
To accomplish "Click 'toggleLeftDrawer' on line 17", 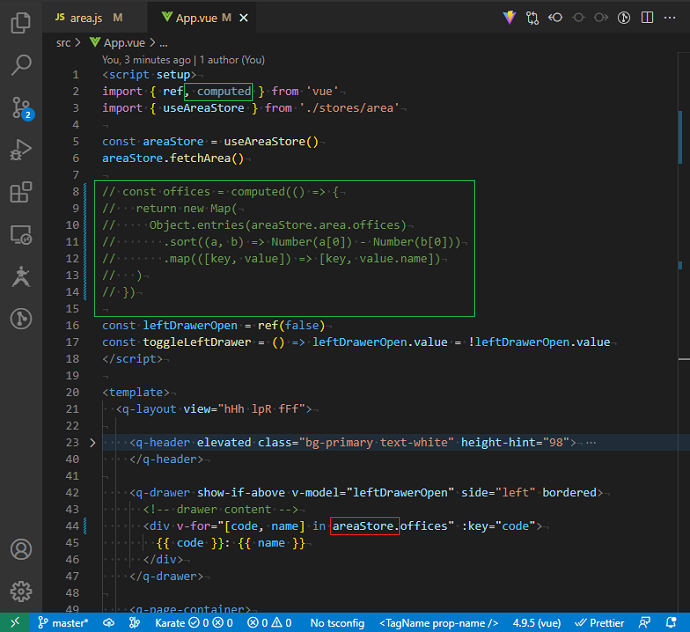I will (197, 342).
